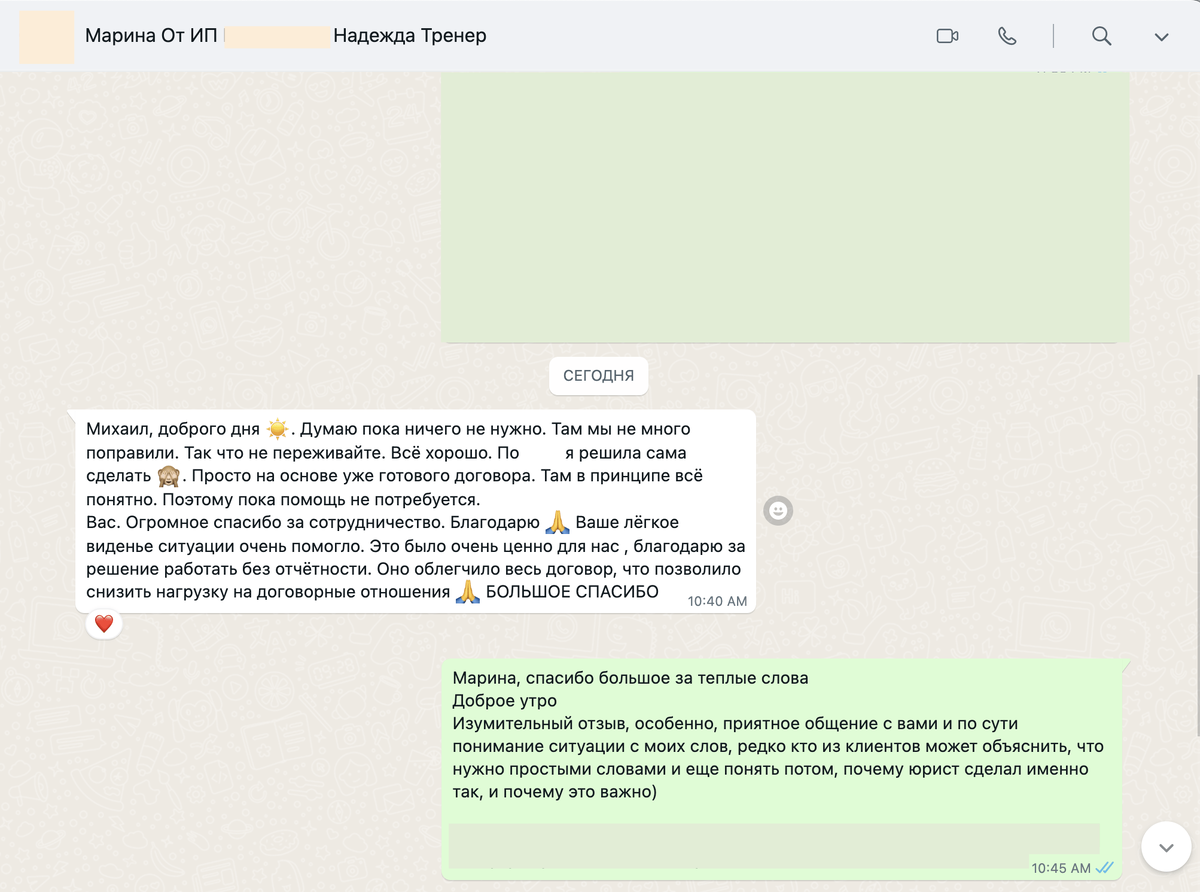1200x892 pixels.
Task: Click the monkey emoji in Marina's message
Action: [x=168, y=476]
